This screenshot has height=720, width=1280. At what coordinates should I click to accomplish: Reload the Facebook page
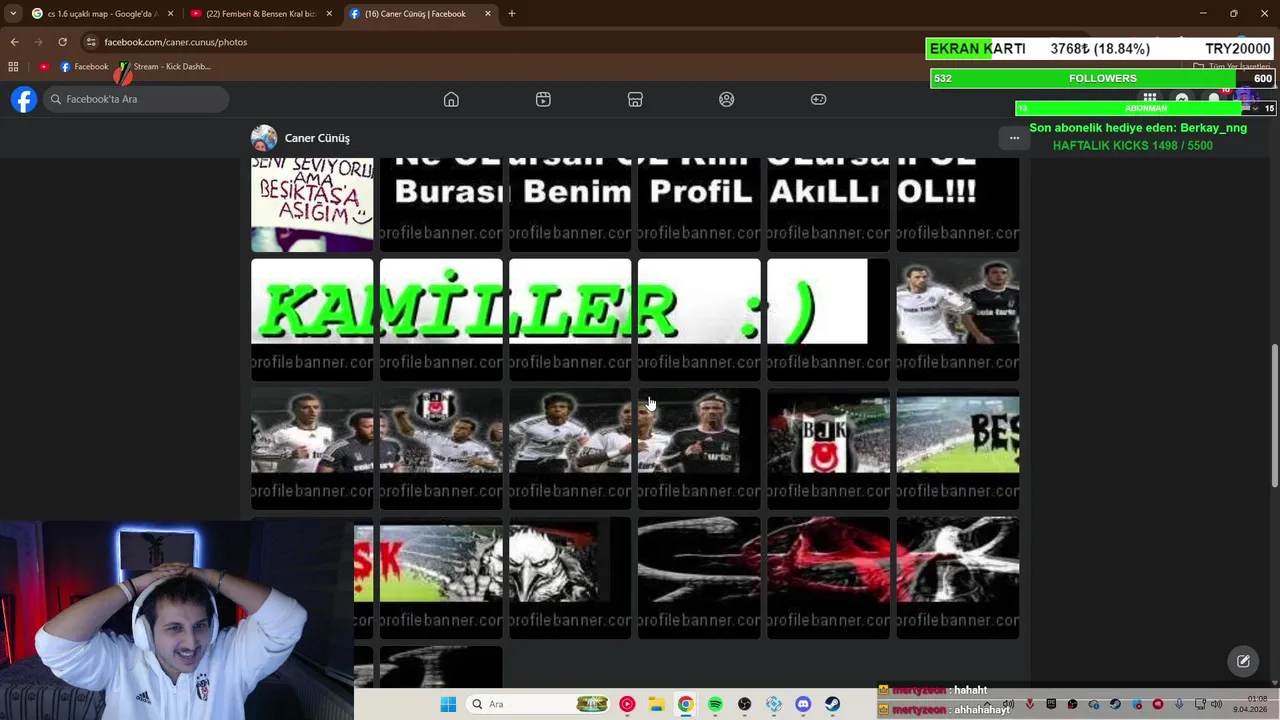tap(62, 42)
